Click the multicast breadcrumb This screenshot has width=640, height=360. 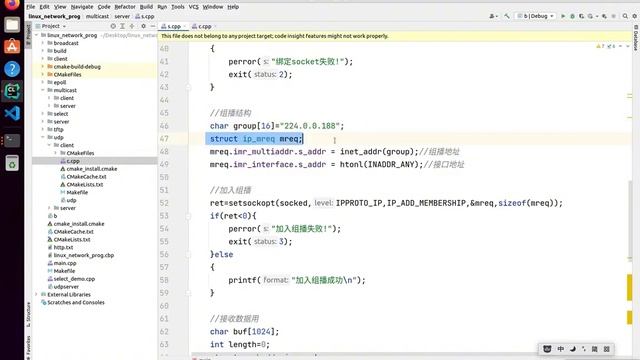click(97, 16)
